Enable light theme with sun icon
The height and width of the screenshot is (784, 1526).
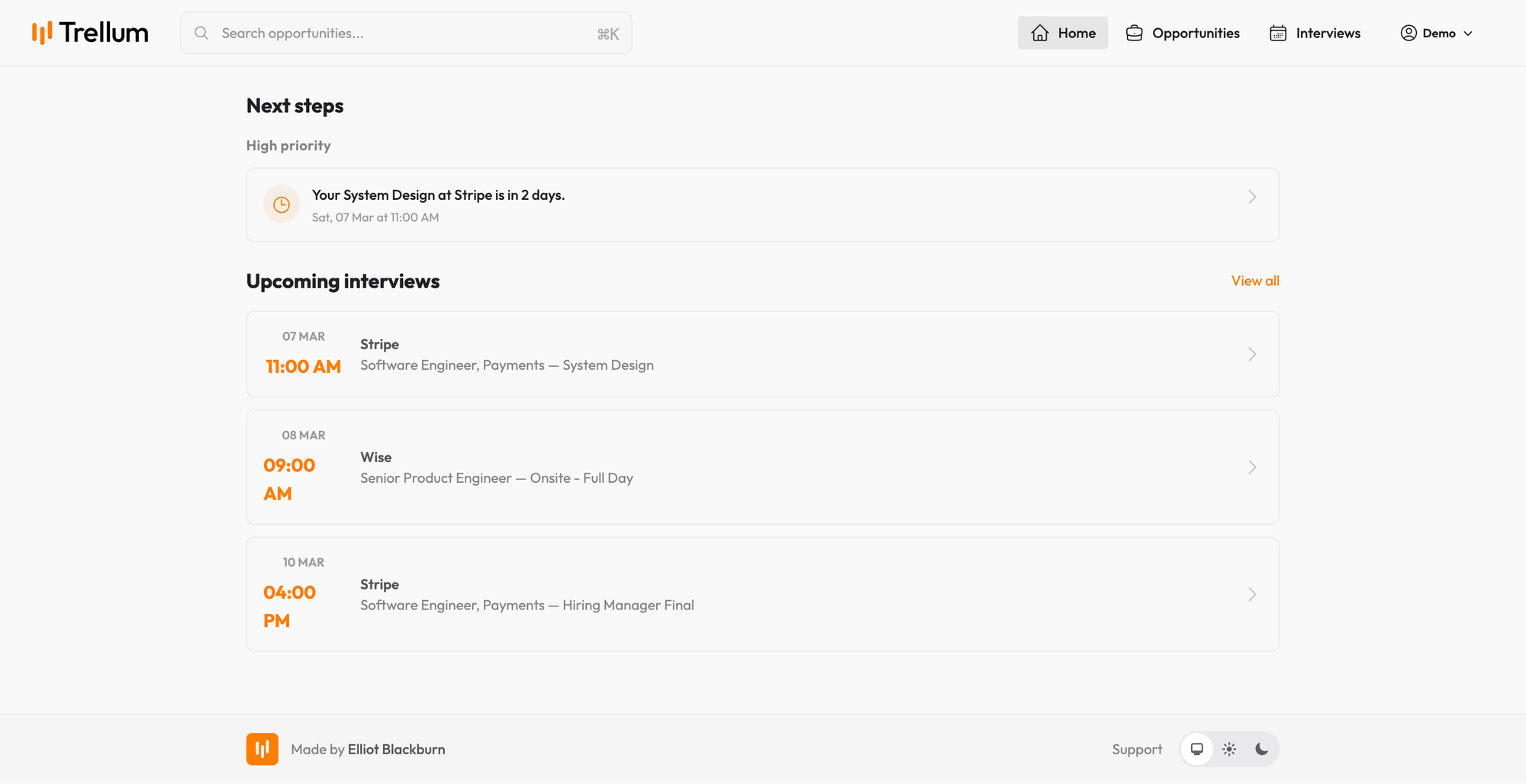[1229, 749]
